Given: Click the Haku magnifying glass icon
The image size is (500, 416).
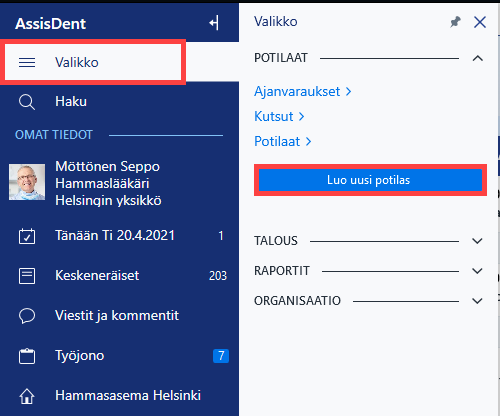Looking at the screenshot, I should coord(27,102).
